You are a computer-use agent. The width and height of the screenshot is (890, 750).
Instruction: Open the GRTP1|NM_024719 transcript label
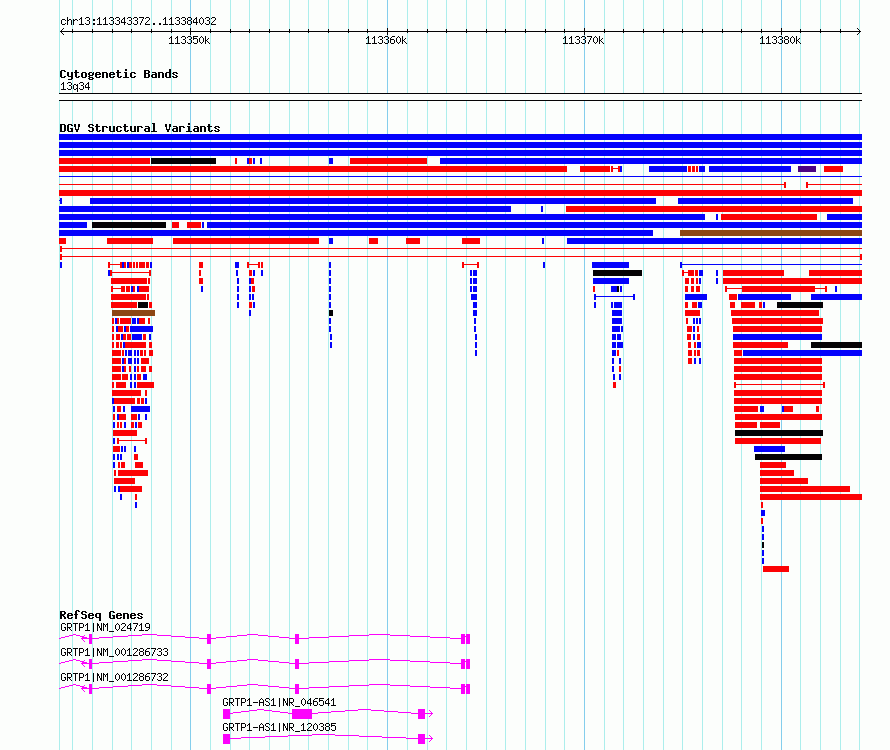coord(105,627)
